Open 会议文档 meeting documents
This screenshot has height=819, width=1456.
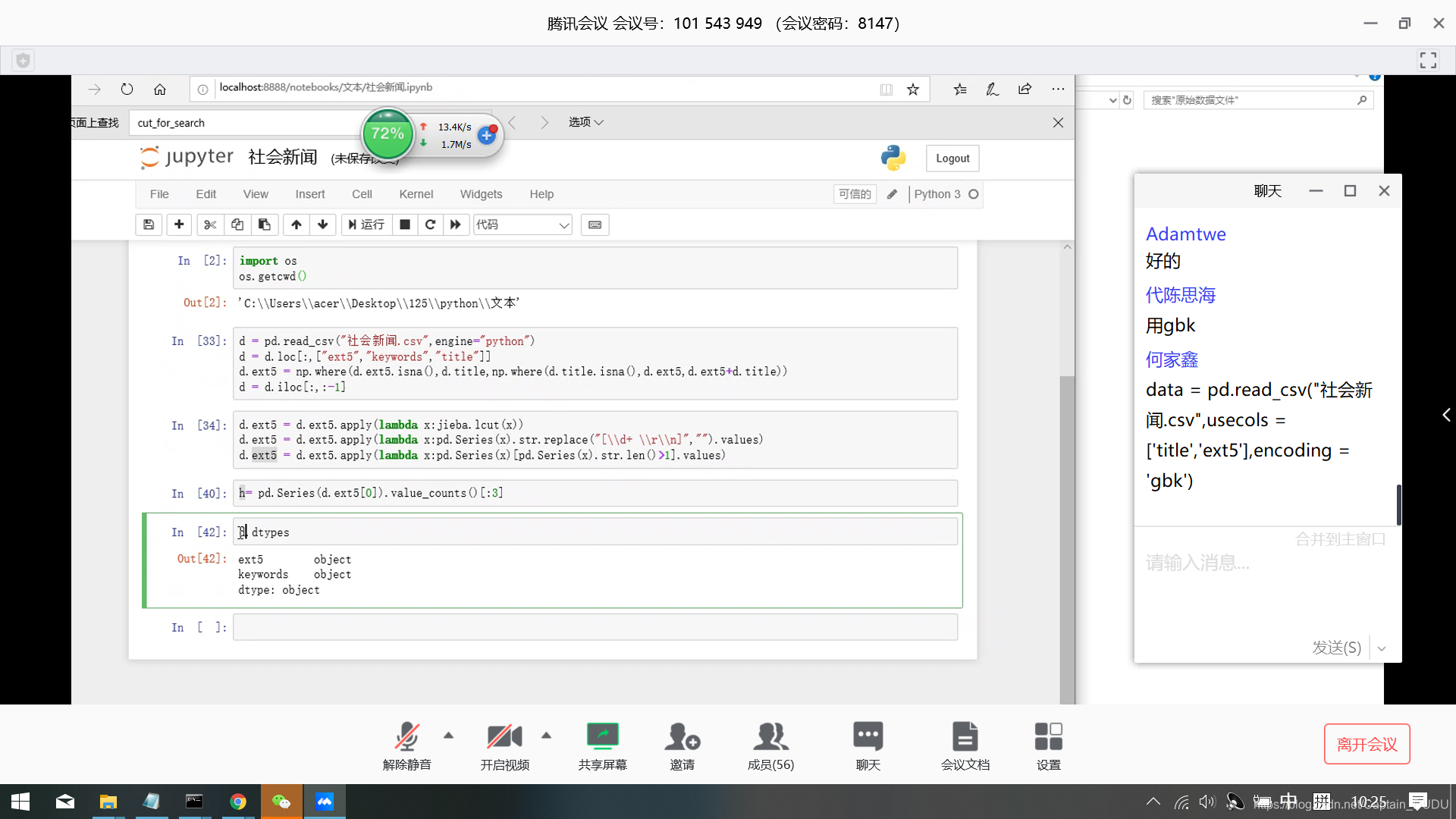click(x=965, y=746)
